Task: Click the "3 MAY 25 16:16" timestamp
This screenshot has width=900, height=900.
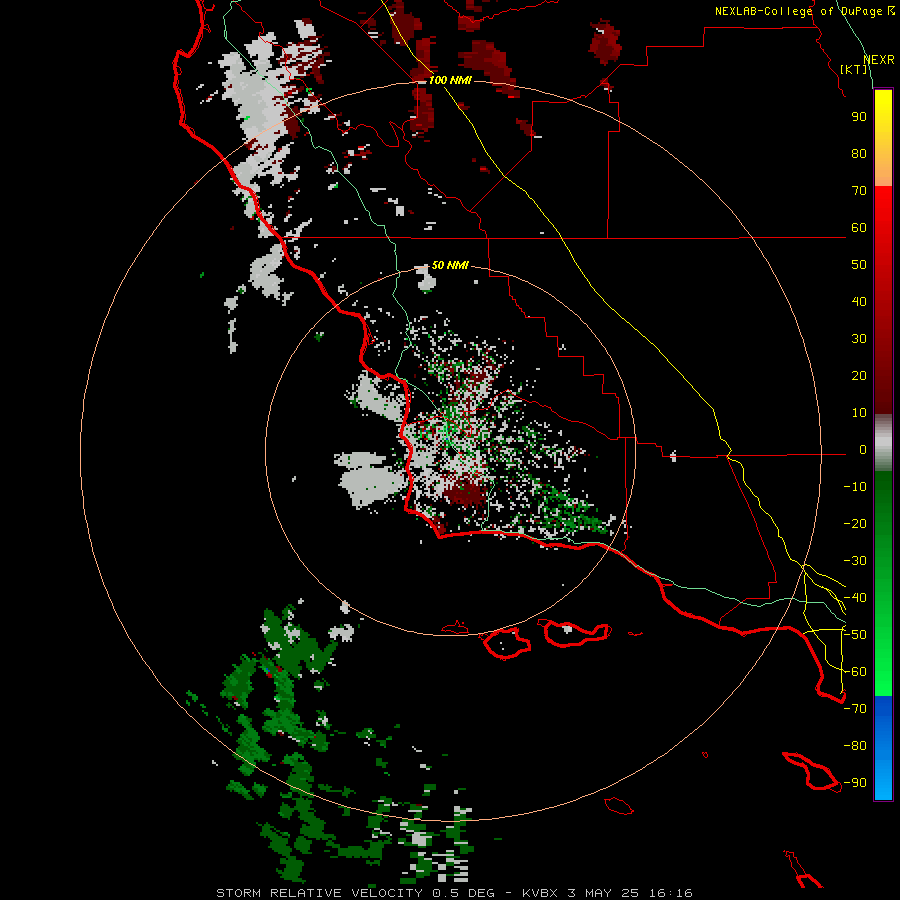Action: (630, 893)
